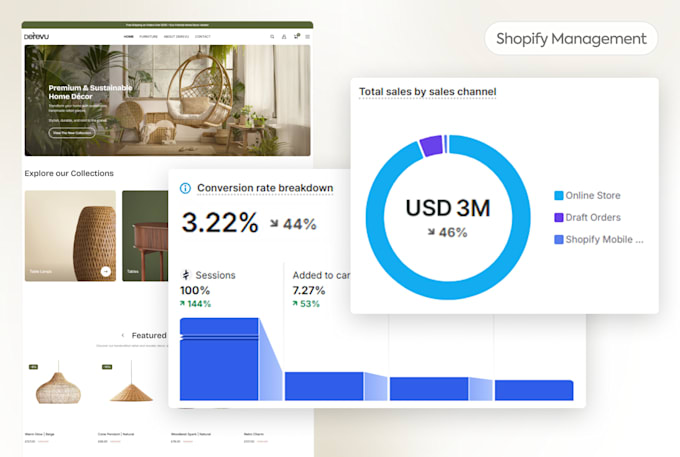Click the Conversion rate breakdown title
680x457 pixels.
click(x=265, y=188)
